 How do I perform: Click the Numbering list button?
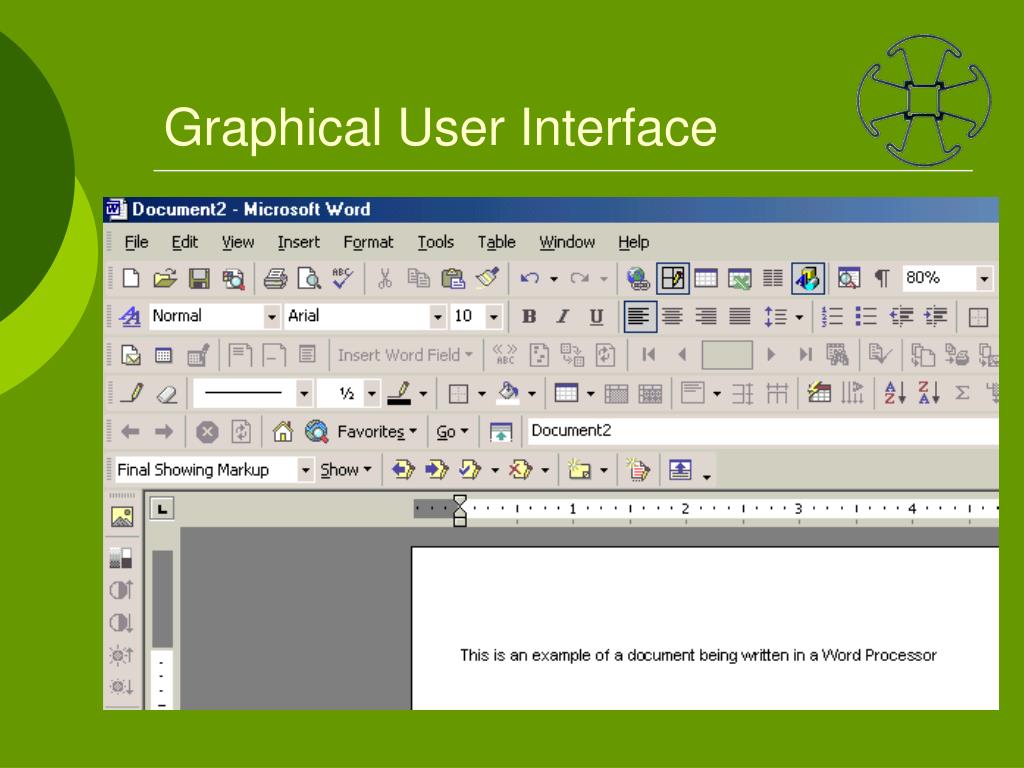pos(832,317)
